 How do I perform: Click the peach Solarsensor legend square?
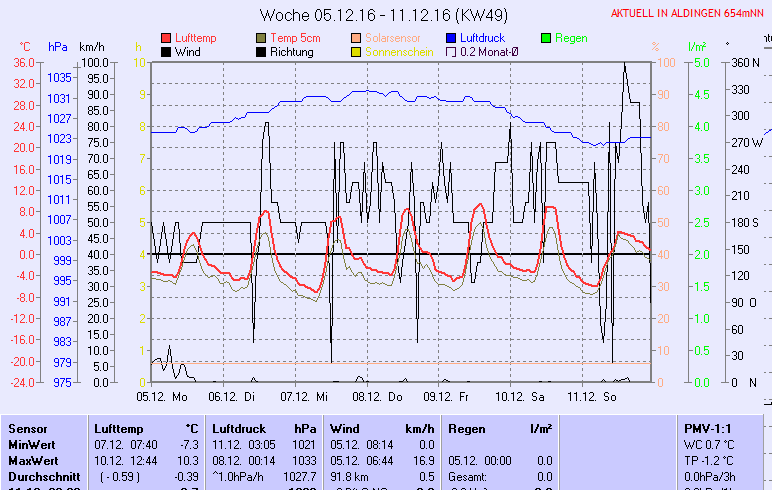pos(356,38)
